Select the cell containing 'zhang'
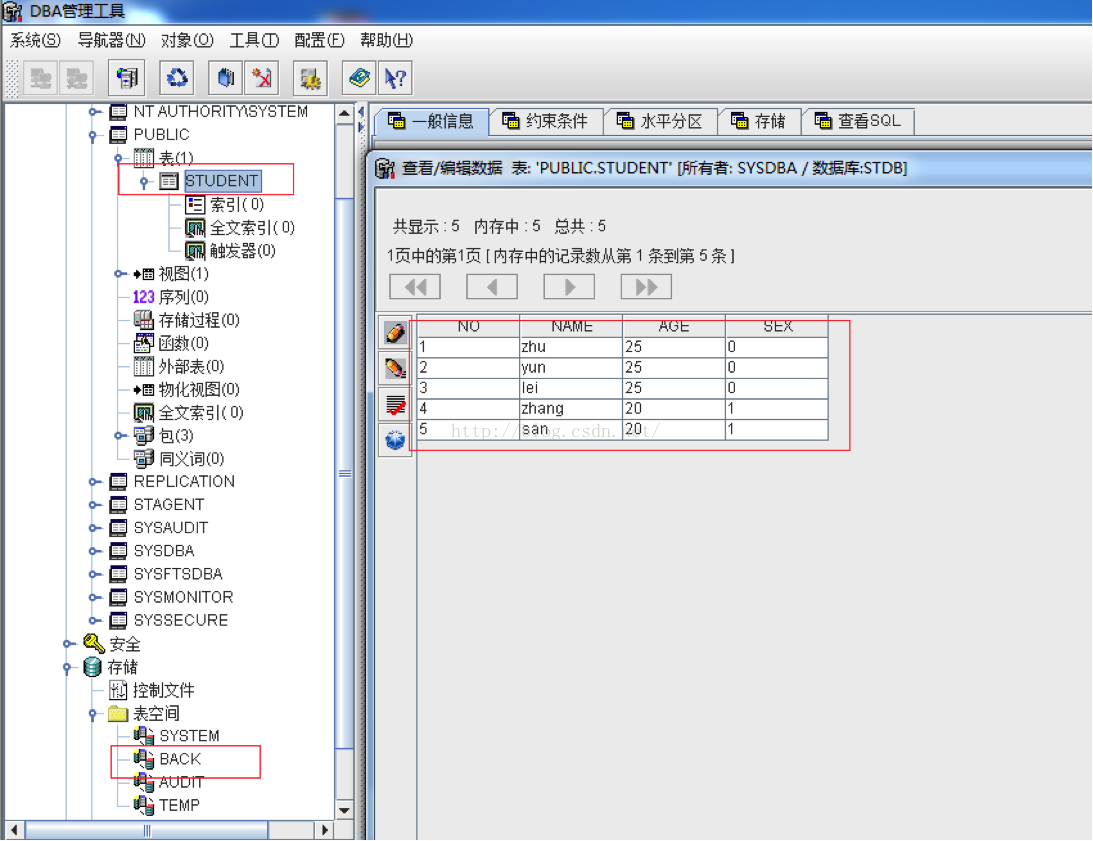1093x841 pixels. coord(571,409)
